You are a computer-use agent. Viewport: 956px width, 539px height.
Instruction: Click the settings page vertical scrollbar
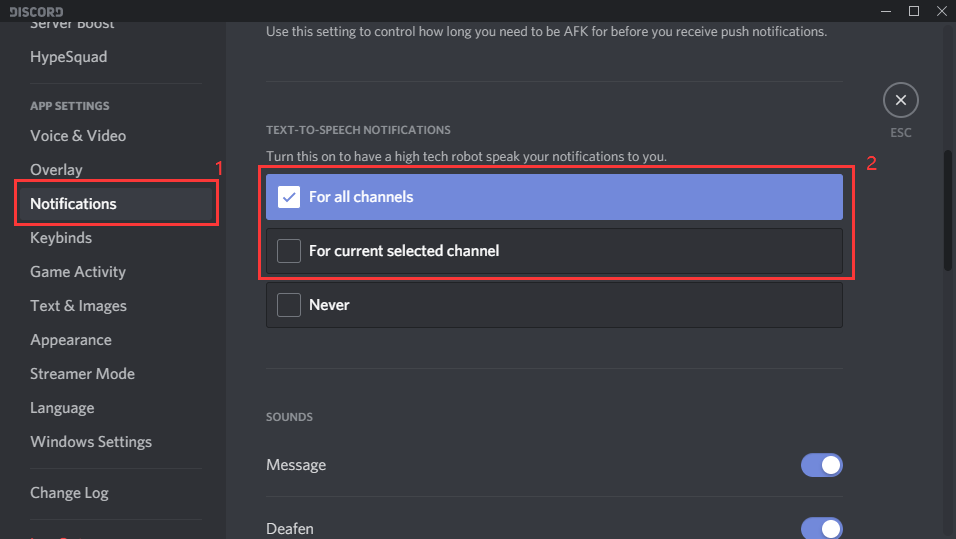point(949,210)
